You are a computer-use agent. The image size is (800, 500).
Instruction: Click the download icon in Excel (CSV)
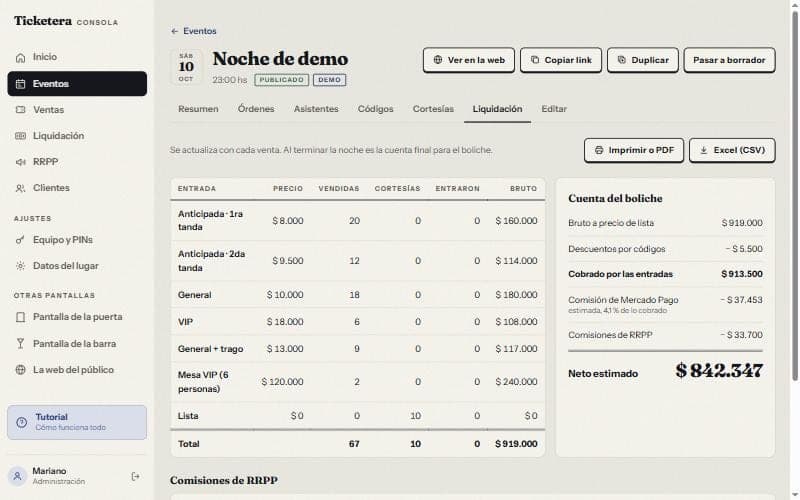(x=704, y=151)
